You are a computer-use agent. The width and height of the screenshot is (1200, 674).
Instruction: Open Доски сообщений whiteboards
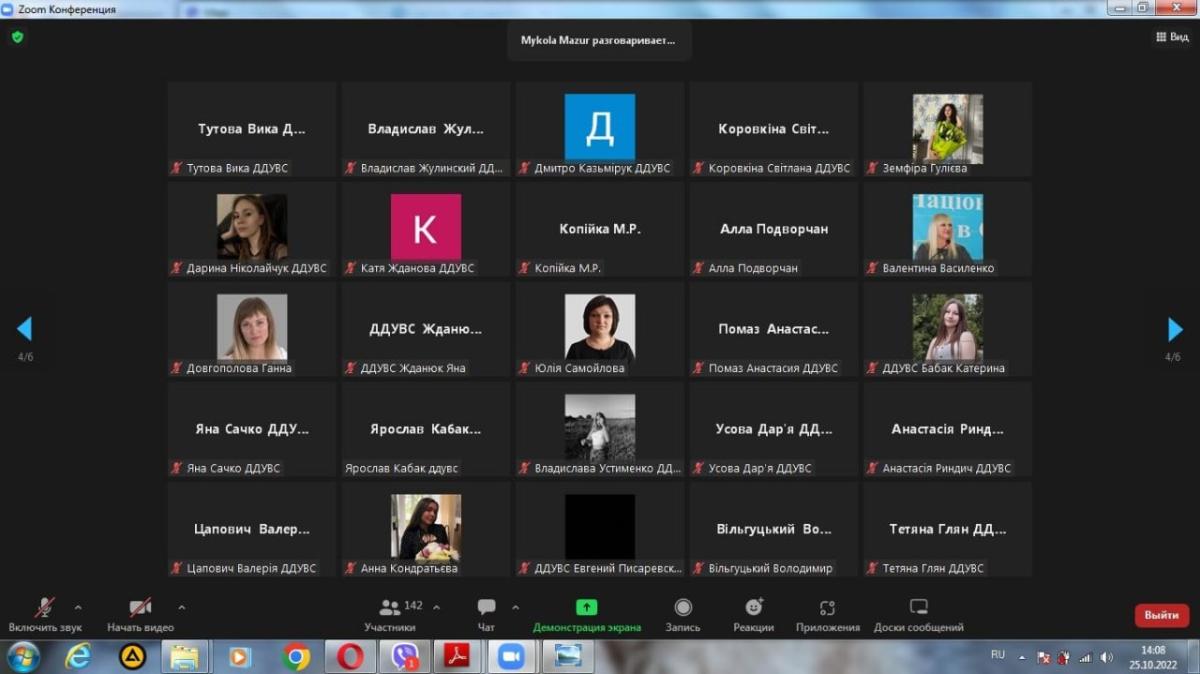(x=918, y=608)
